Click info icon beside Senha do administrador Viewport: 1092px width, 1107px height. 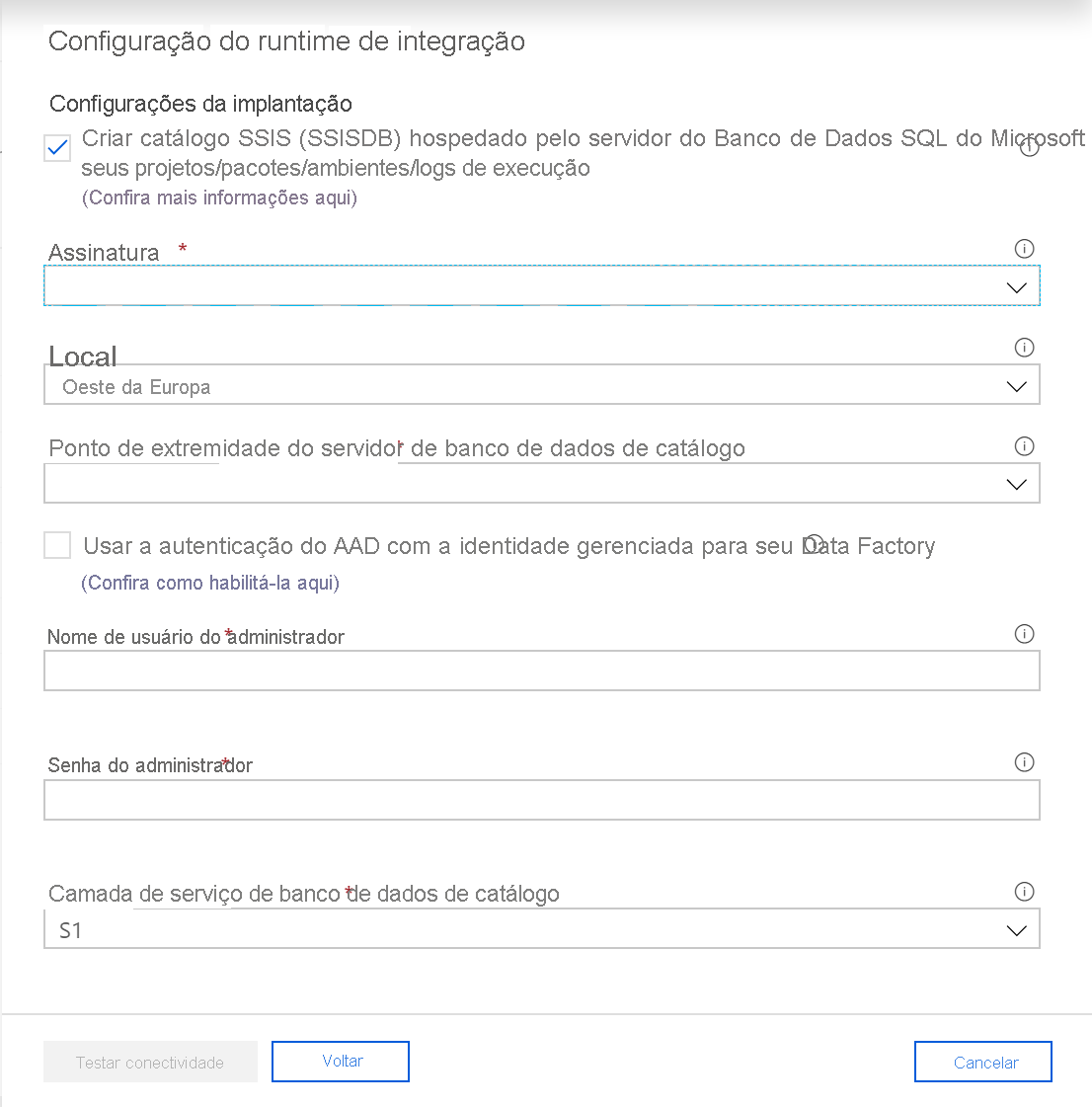(1024, 761)
